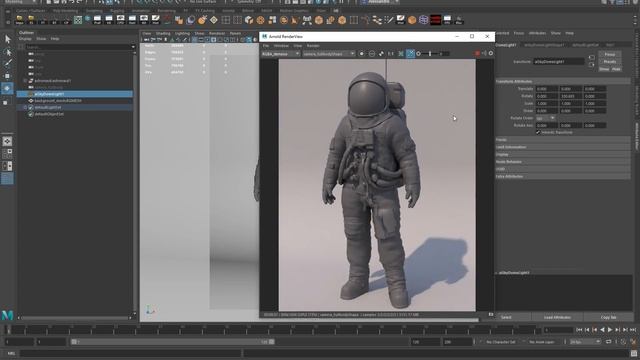Click the Hide button in Attribute Editor

[x=616, y=69]
